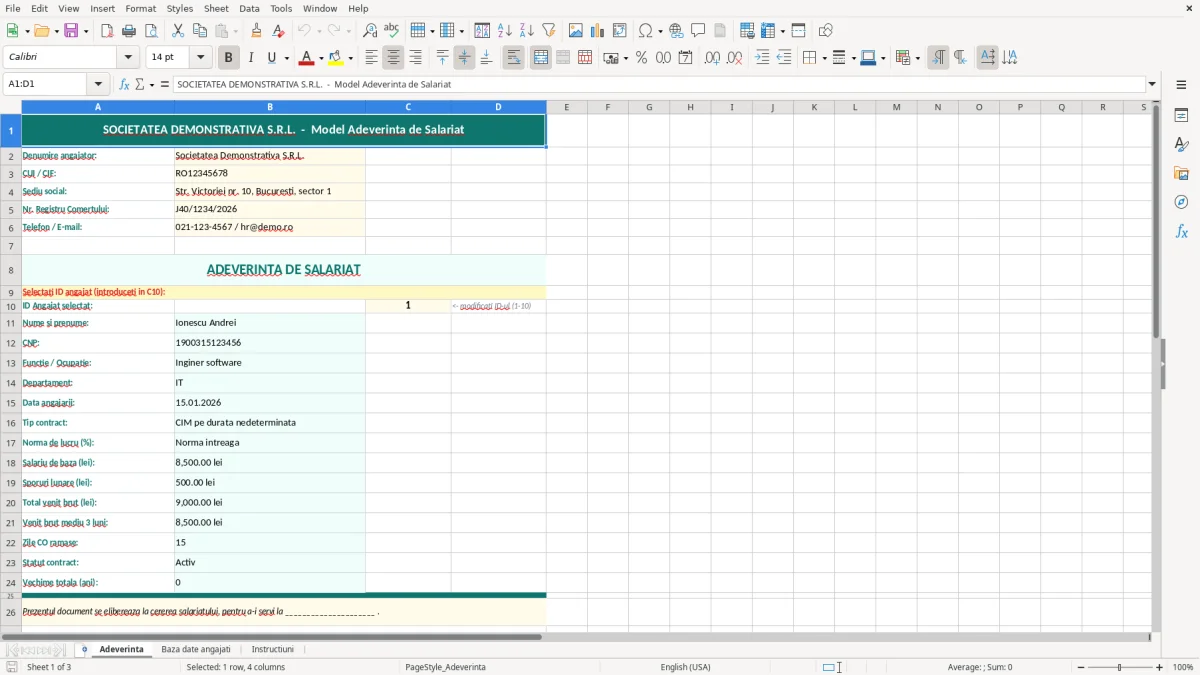This screenshot has width=1200, height=675.
Task: Apply the red font color swatch
Action: (x=306, y=58)
